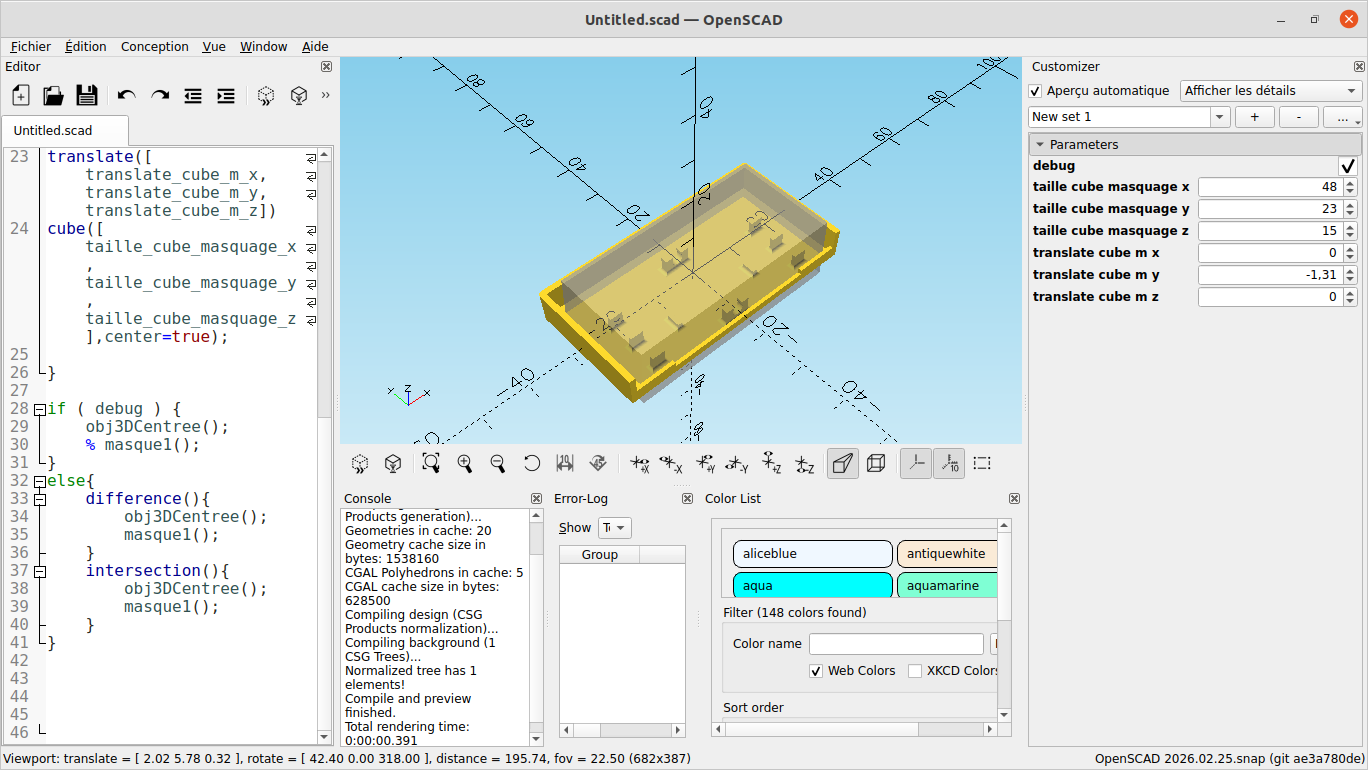Open the Conception menu
Image resolution: width=1368 pixels, height=770 pixels.
click(154, 46)
